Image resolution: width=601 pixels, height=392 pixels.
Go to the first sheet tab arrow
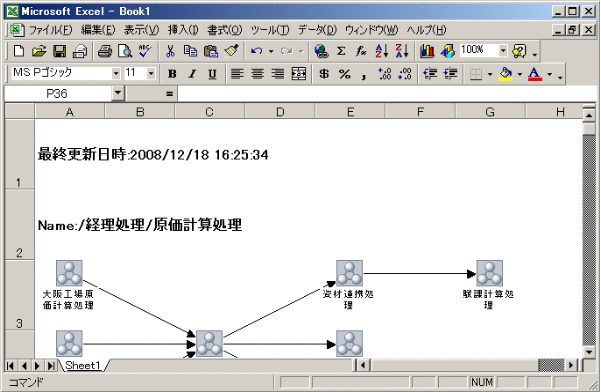(10, 366)
